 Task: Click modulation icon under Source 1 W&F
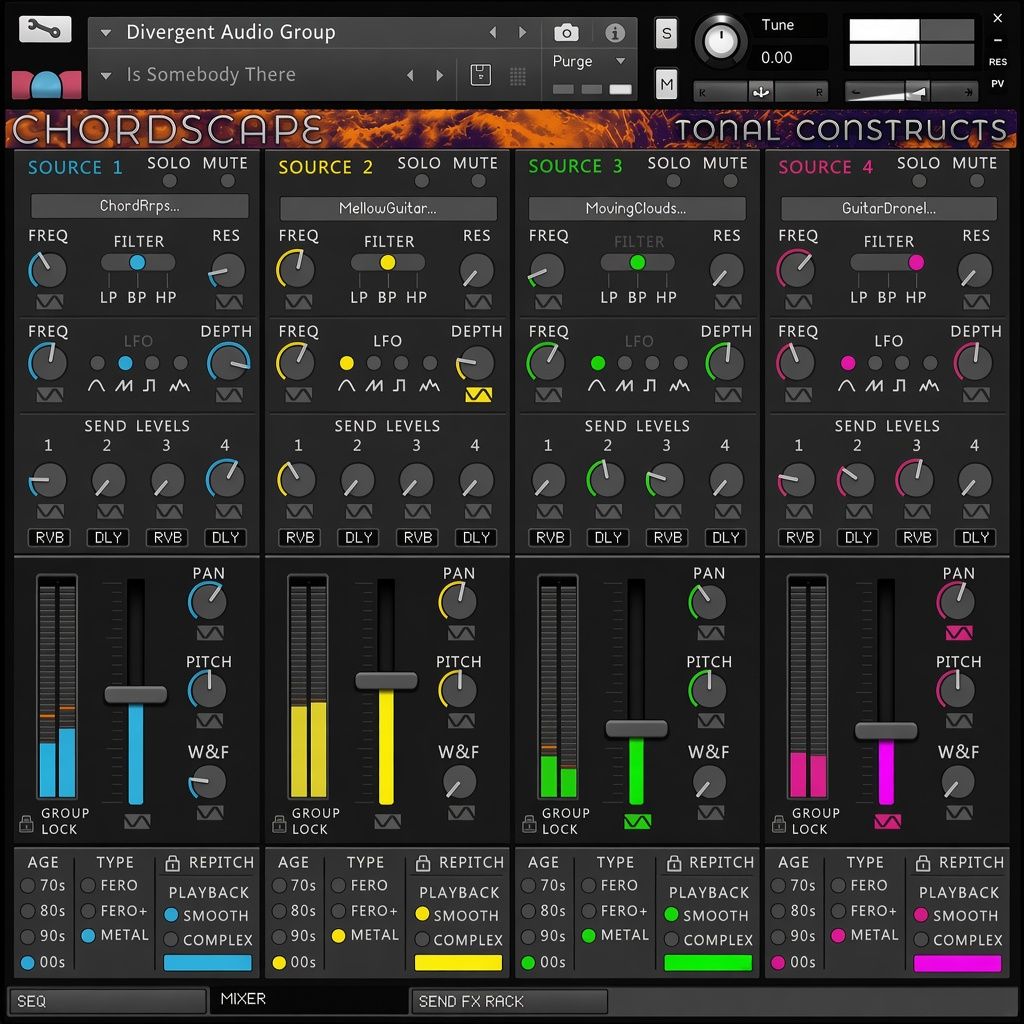point(210,812)
